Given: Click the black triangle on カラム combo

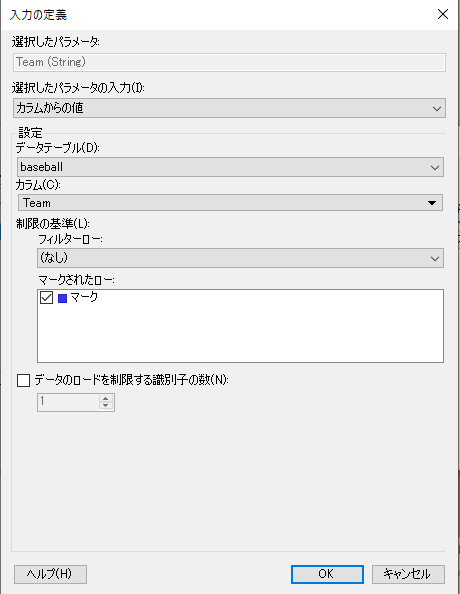Looking at the screenshot, I should (x=432, y=203).
